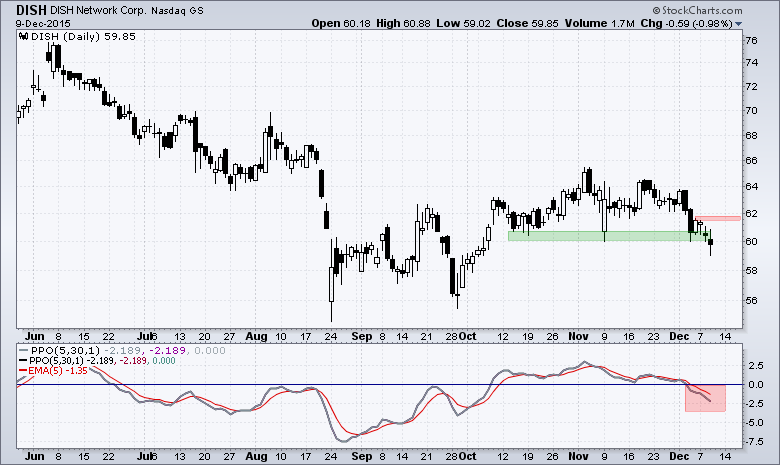
Task: Click the 70 price axis label
Action: point(752,111)
